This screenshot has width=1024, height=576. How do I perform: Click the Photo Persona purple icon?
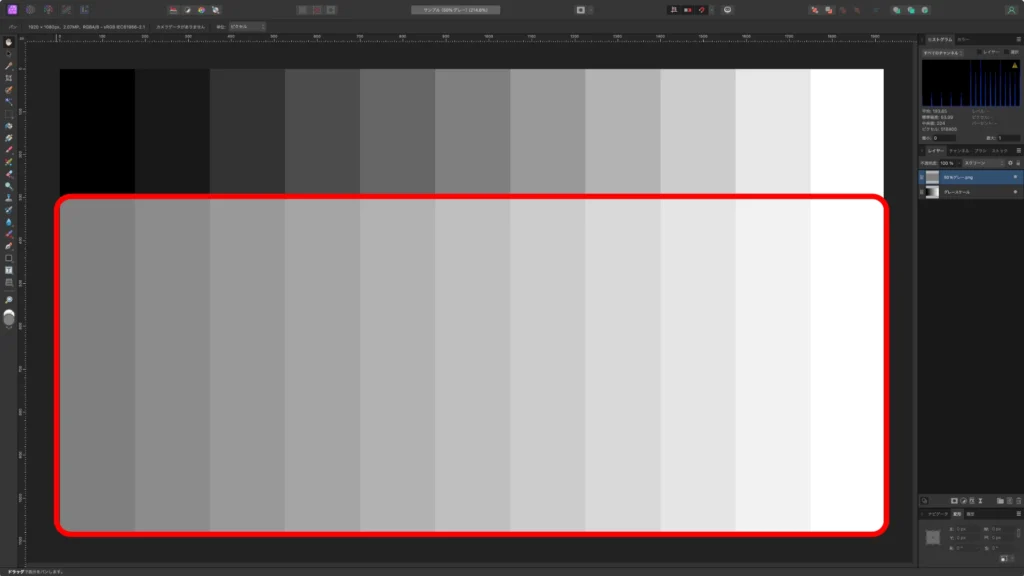(x=12, y=10)
